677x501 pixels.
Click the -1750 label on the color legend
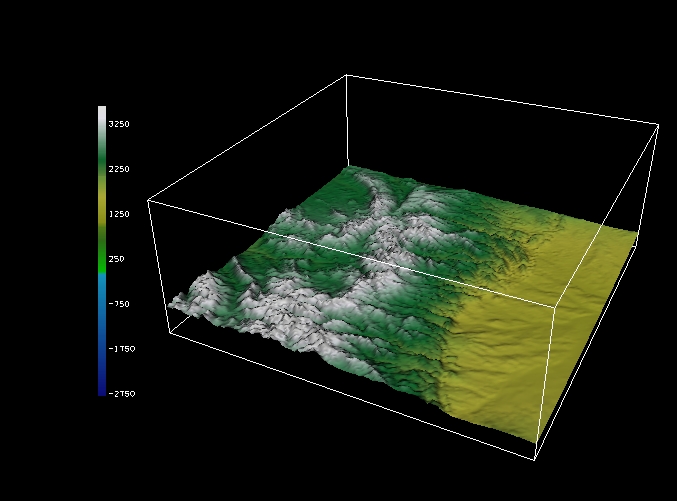coord(121,349)
